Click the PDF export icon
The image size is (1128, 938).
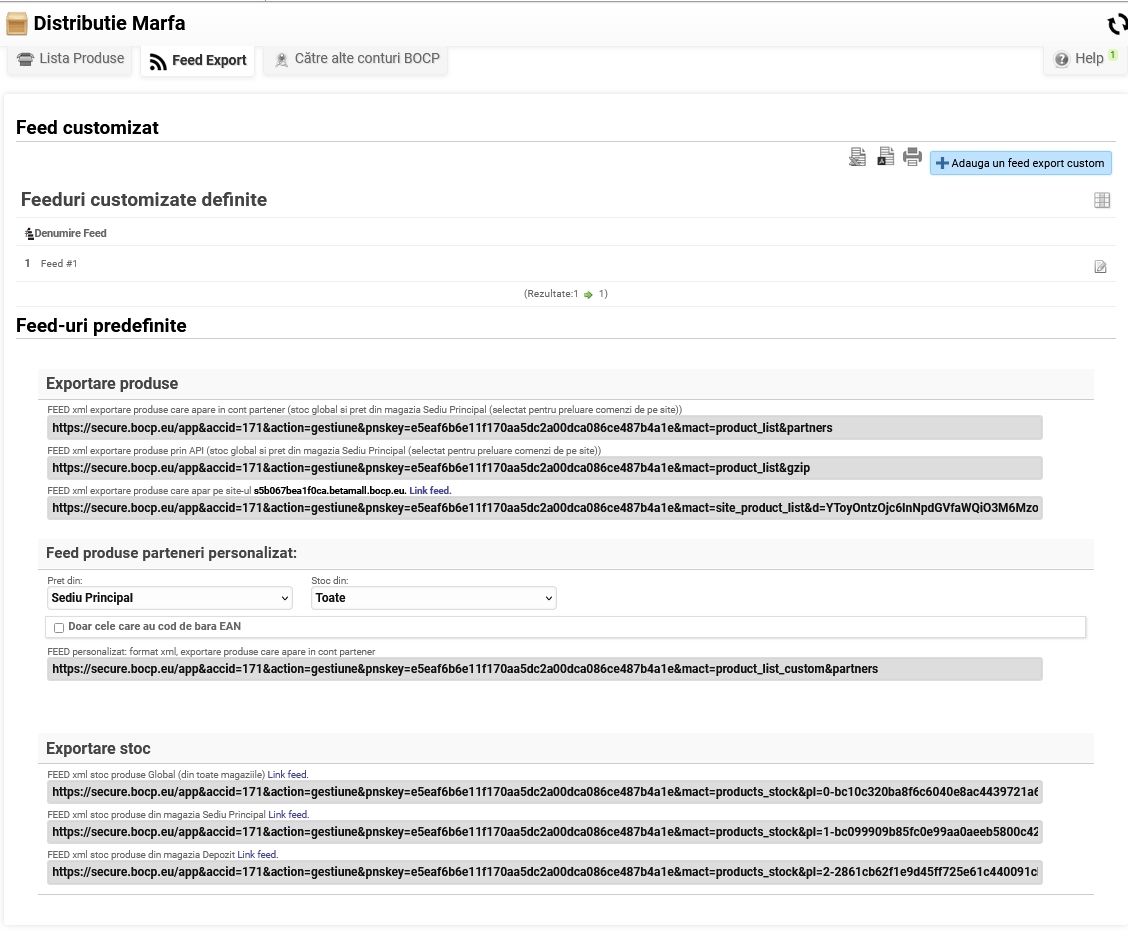pos(885,157)
